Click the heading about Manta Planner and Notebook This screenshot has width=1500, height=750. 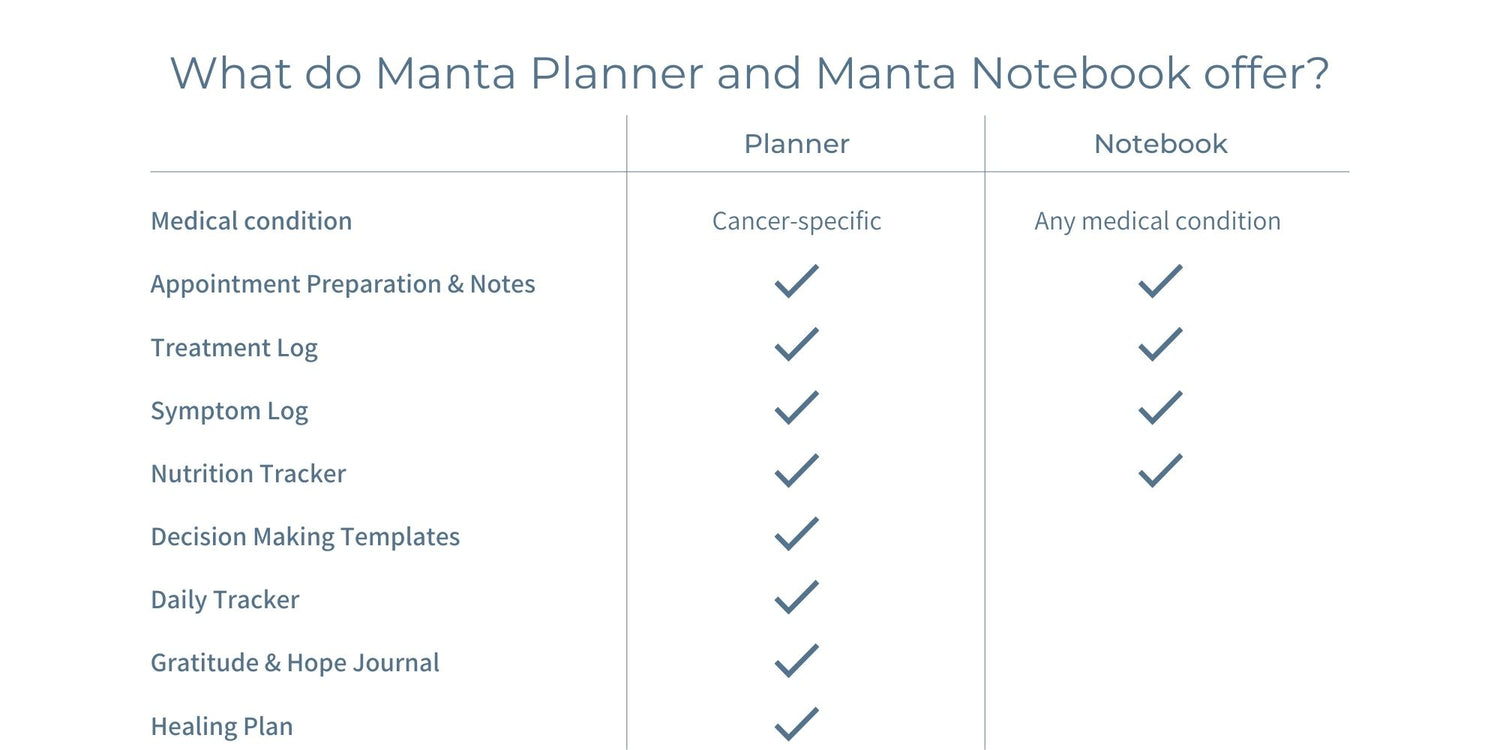(x=750, y=73)
